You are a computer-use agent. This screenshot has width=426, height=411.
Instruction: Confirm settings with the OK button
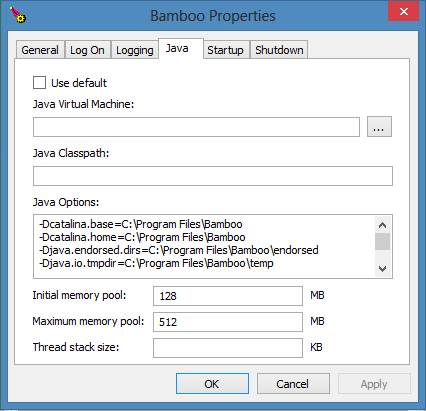pos(212,384)
